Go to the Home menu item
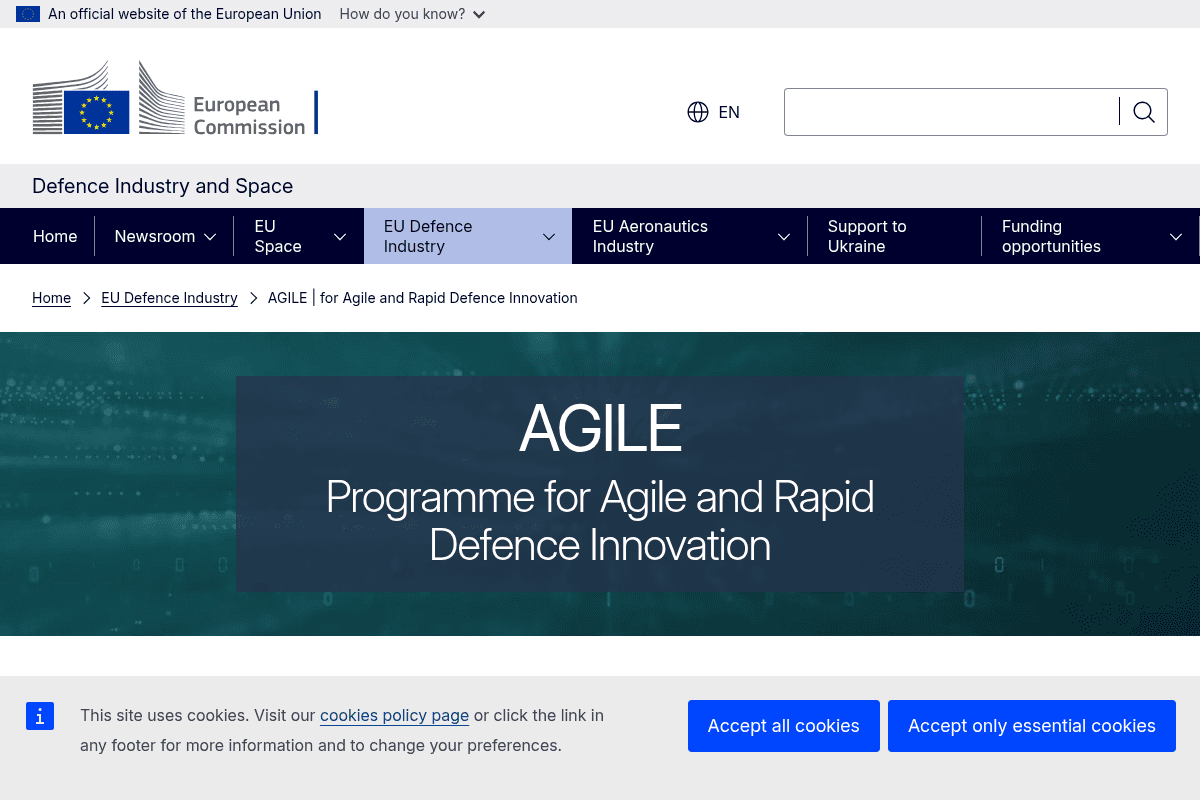Screen dimensions: 1200x800 point(55,236)
